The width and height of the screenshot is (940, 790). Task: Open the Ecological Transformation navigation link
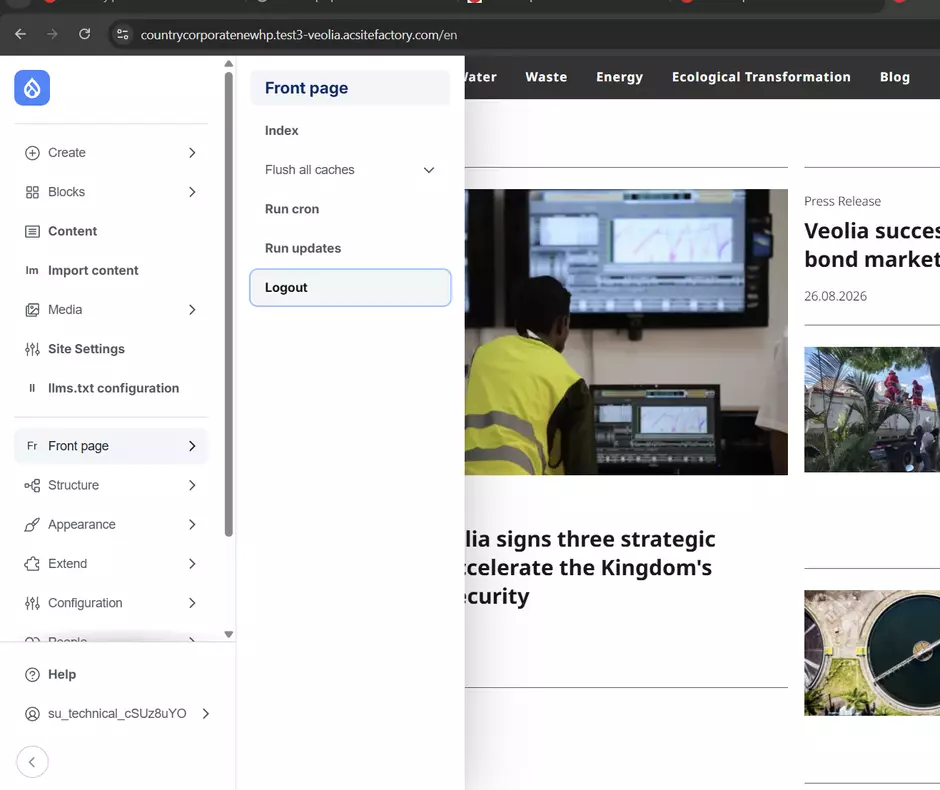(x=761, y=77)
